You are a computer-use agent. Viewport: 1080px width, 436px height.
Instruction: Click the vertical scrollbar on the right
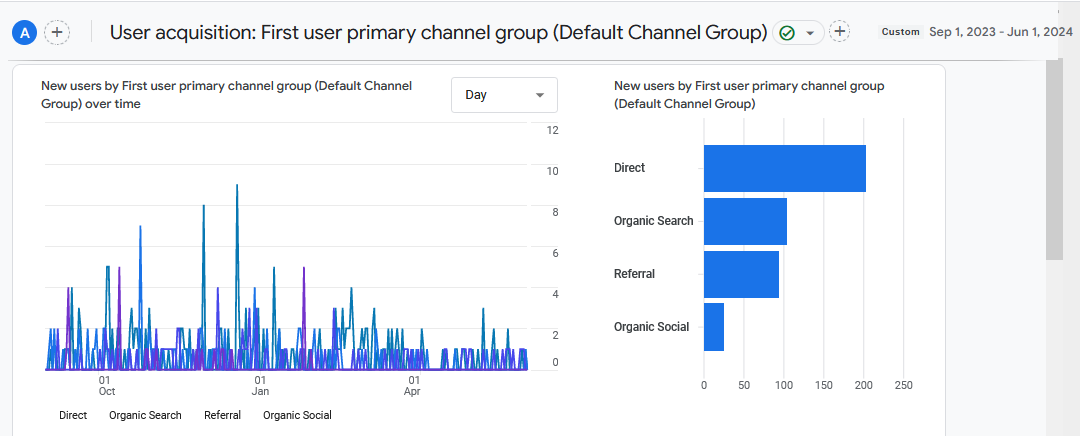tap(1054, 160)
